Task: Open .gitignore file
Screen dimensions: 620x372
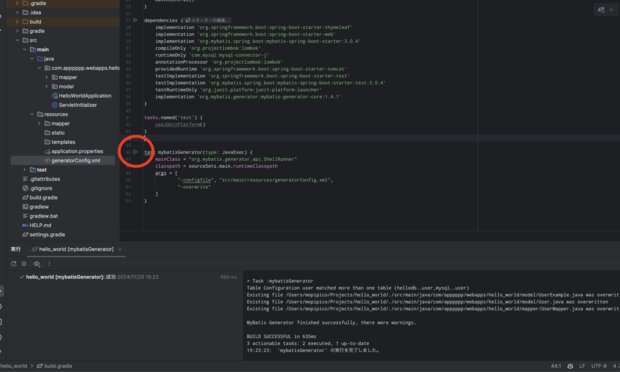Action: [37, 189]
